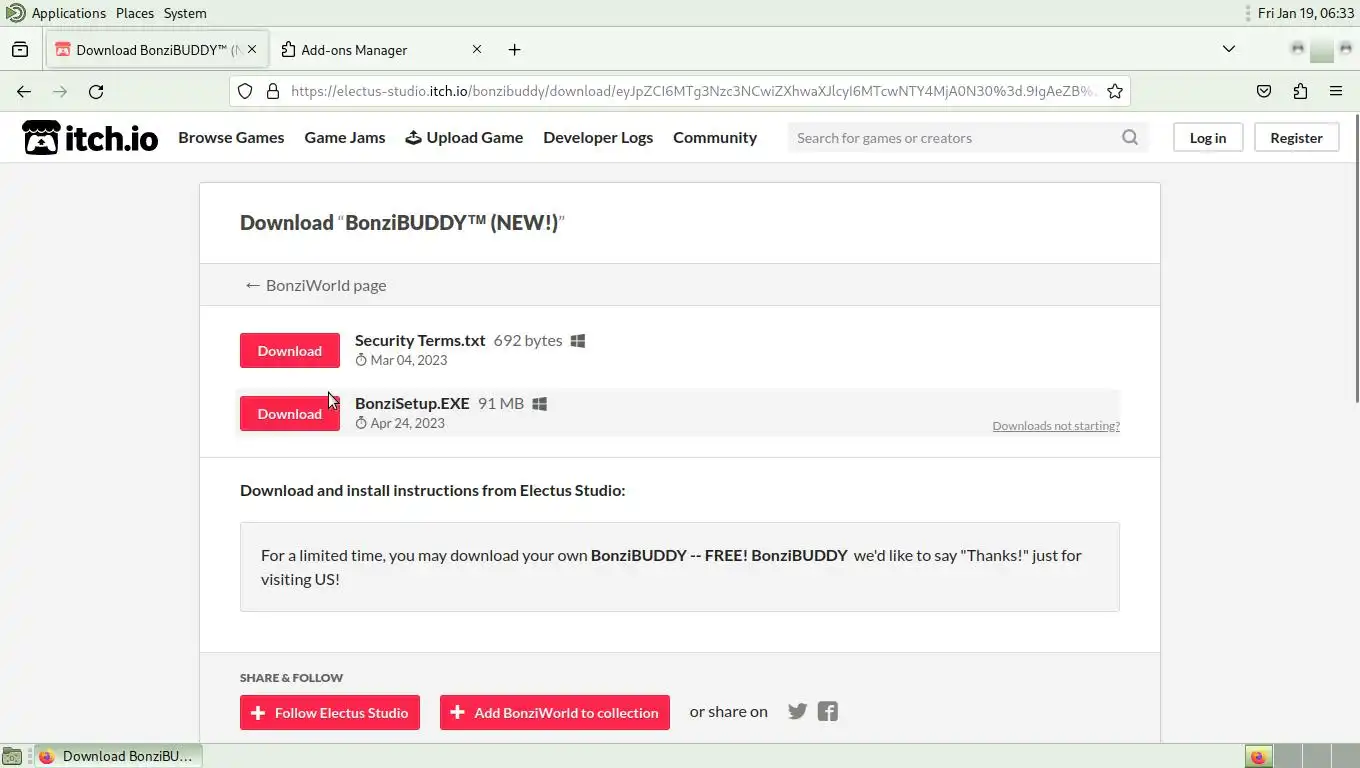Open Browse Games
This screenshot has height=768, width=1360.
pyautogui.click(x=231, y=138)
